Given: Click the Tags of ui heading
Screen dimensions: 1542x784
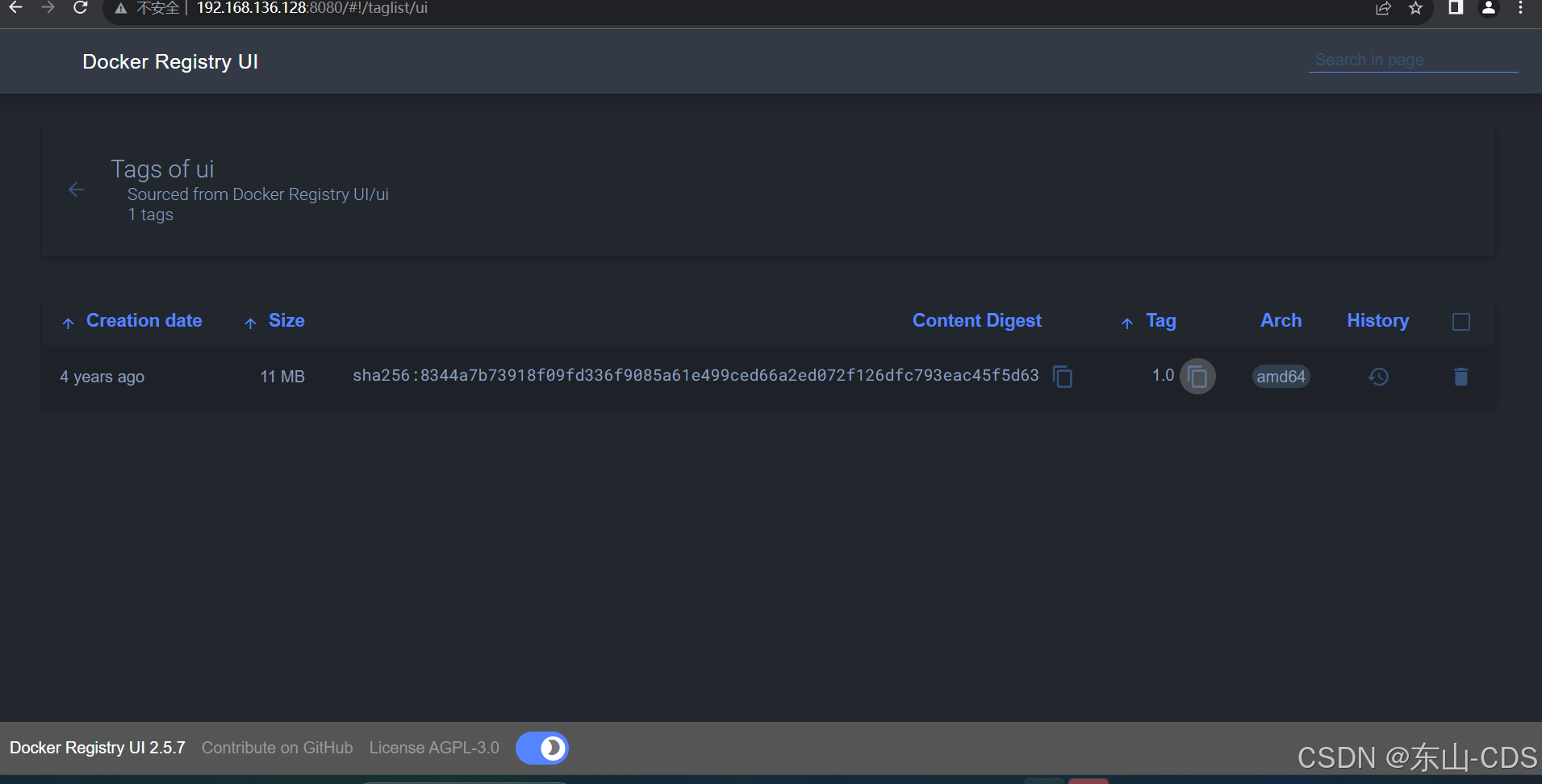Looking at the screenshot, I should [162, 169].
